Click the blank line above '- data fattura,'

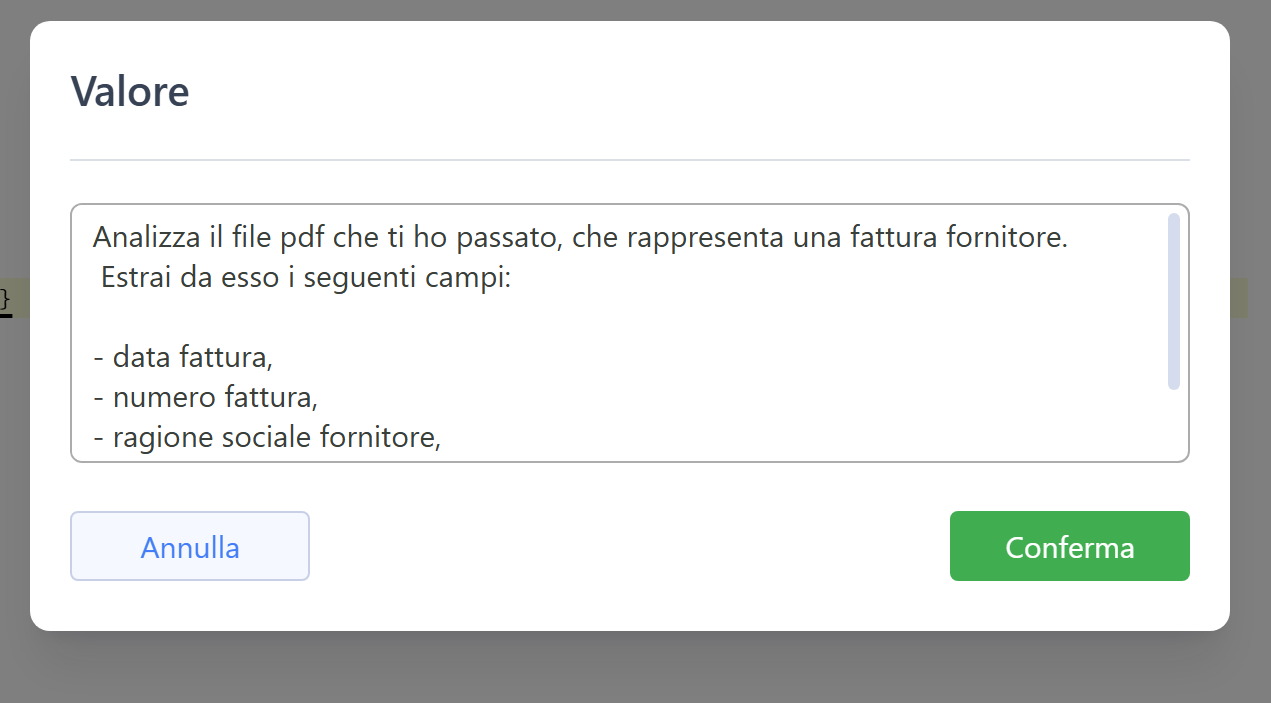click(x=620, y=317)
